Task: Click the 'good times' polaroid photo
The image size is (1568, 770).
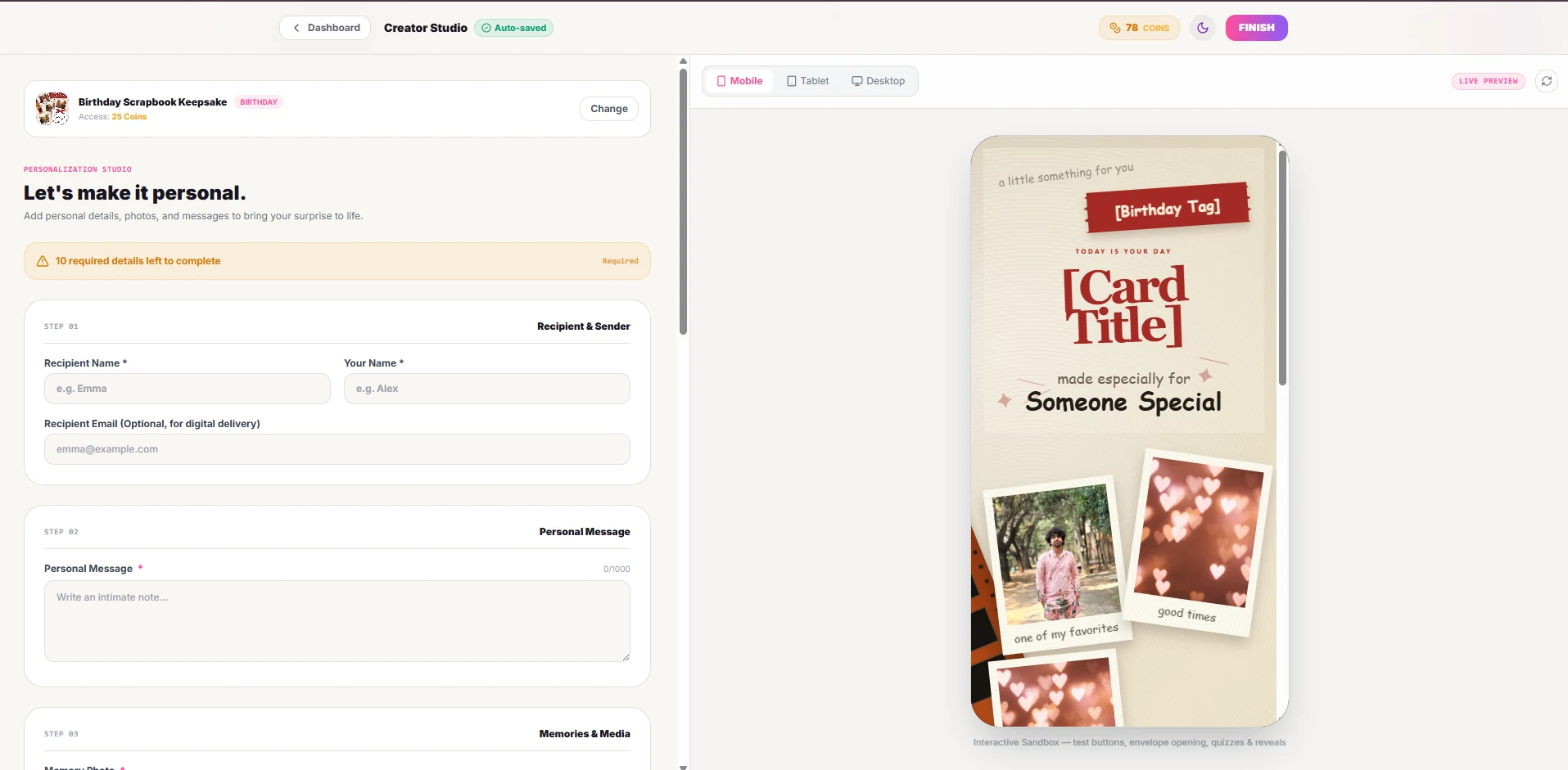Action: 1199,541
